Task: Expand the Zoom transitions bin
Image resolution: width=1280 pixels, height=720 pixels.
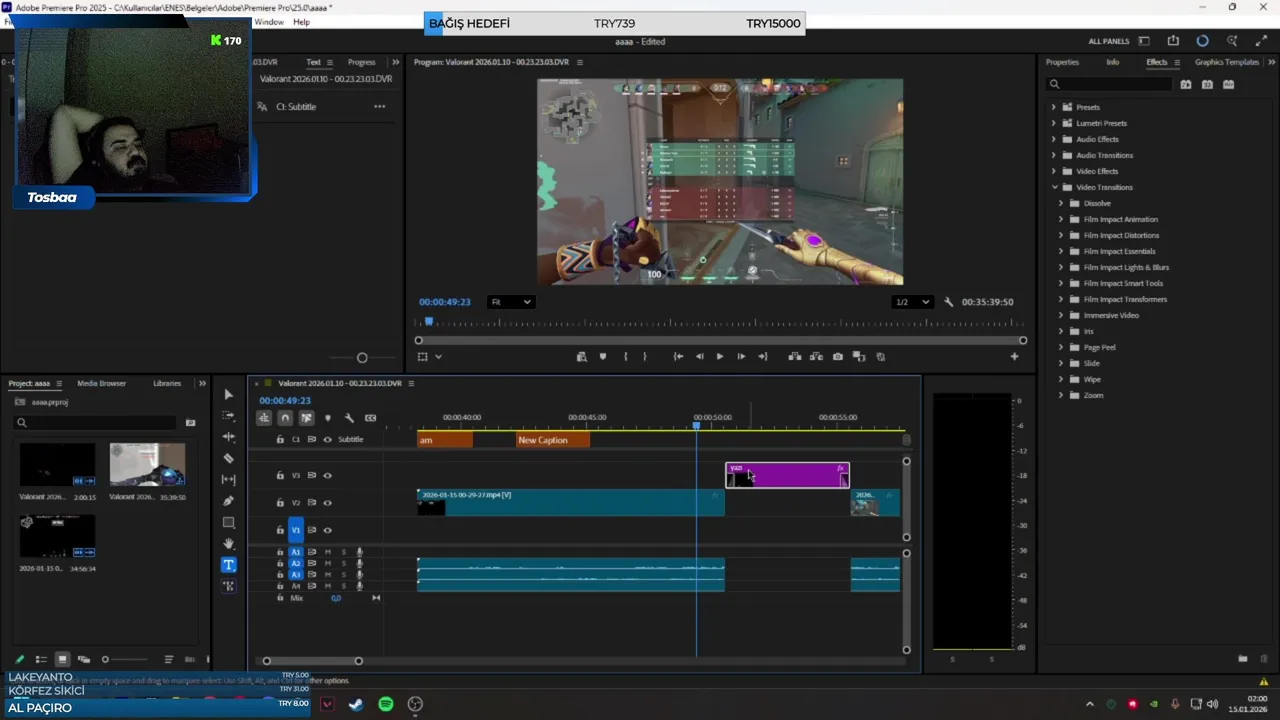Action: (1061, 395)
